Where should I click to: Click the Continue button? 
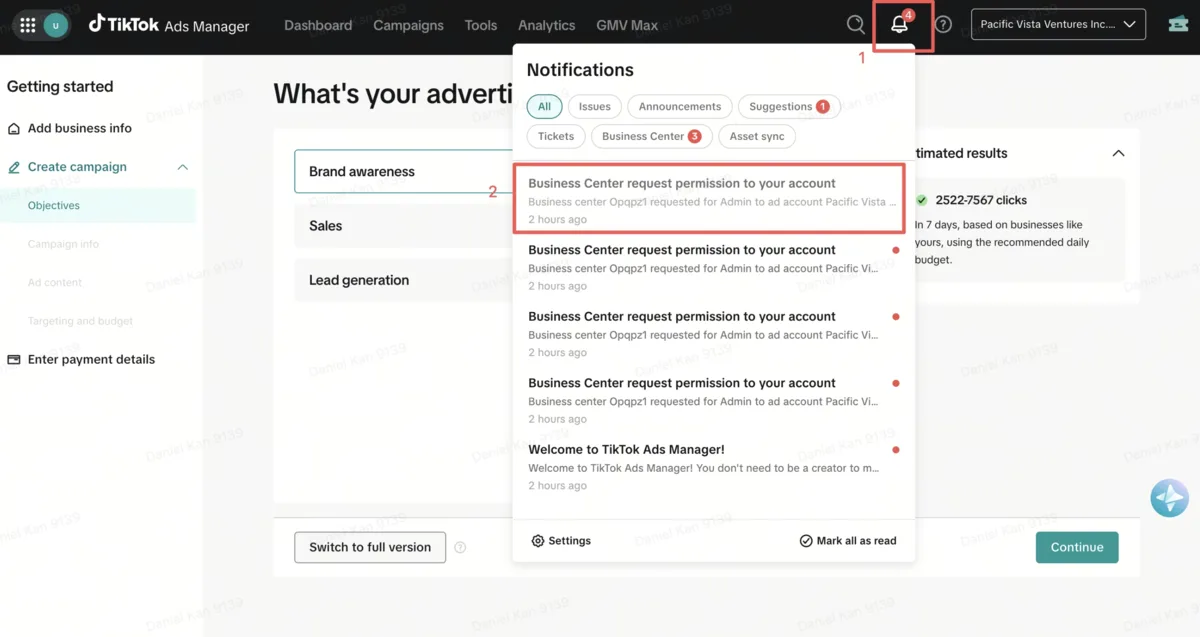pos(1077,547)
